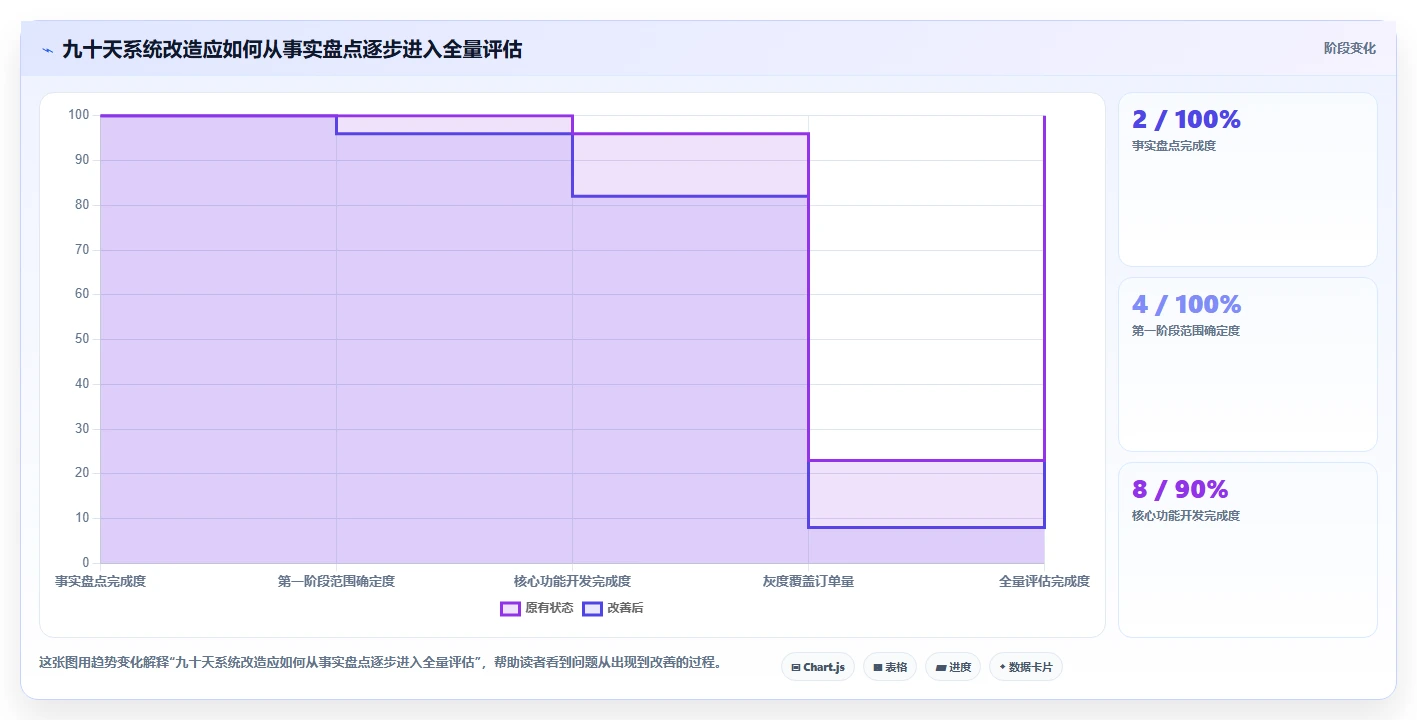The width and height of the screenshot is (1417, 720).
Task: Click the 阶段变化 label in header
Action: pos(1350,48)
